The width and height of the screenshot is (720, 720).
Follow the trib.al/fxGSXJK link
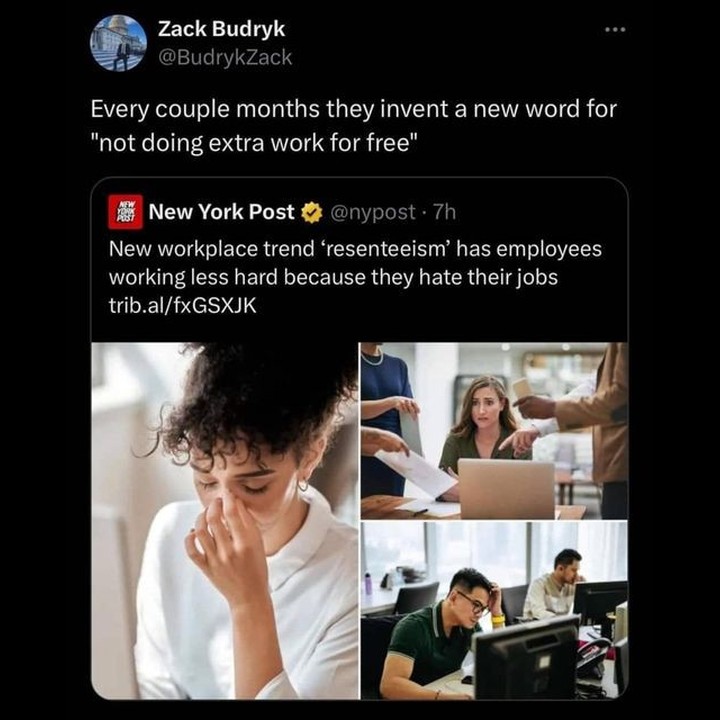pyautogui.click(x=182, y=305)
